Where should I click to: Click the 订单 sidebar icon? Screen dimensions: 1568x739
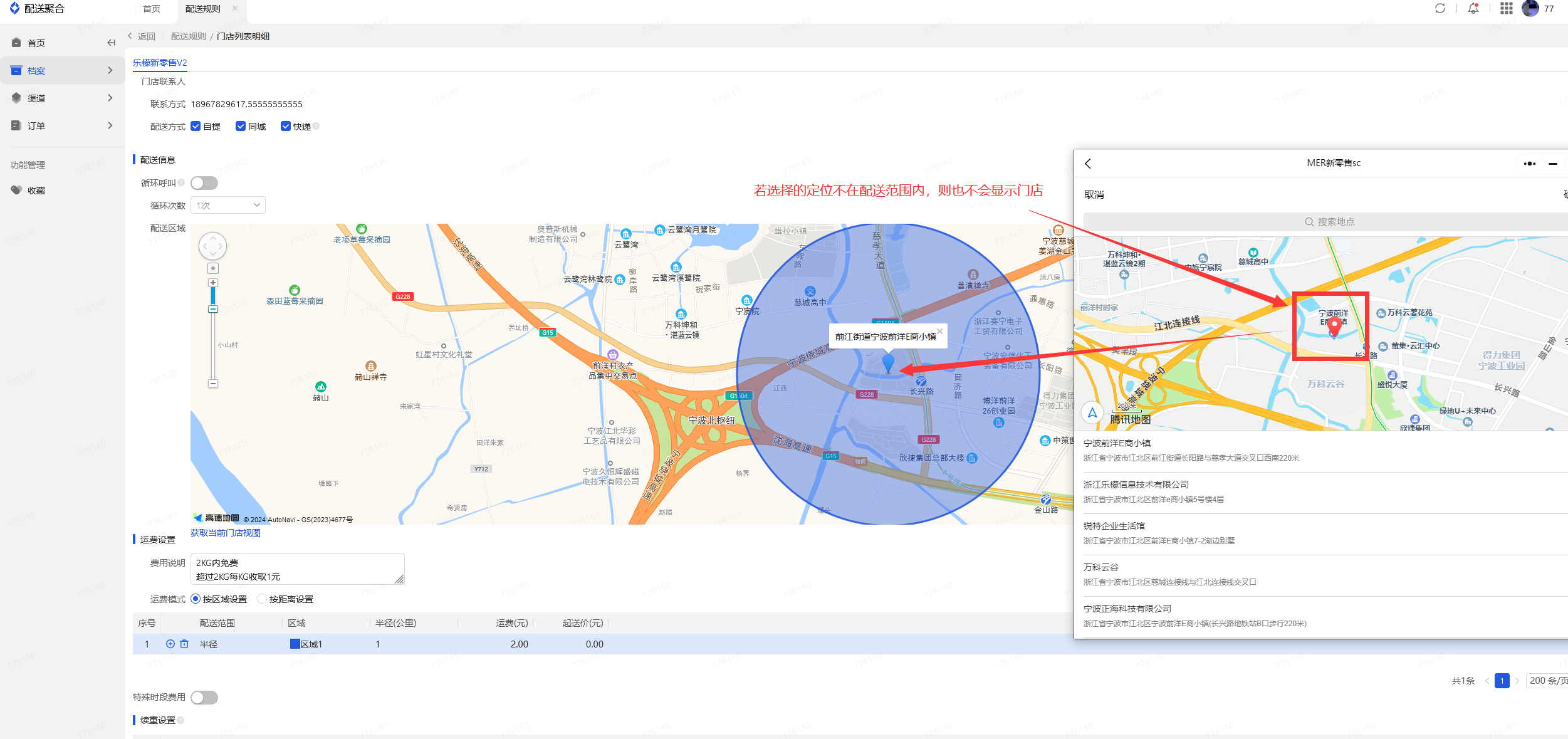click(x=16, y=125)
